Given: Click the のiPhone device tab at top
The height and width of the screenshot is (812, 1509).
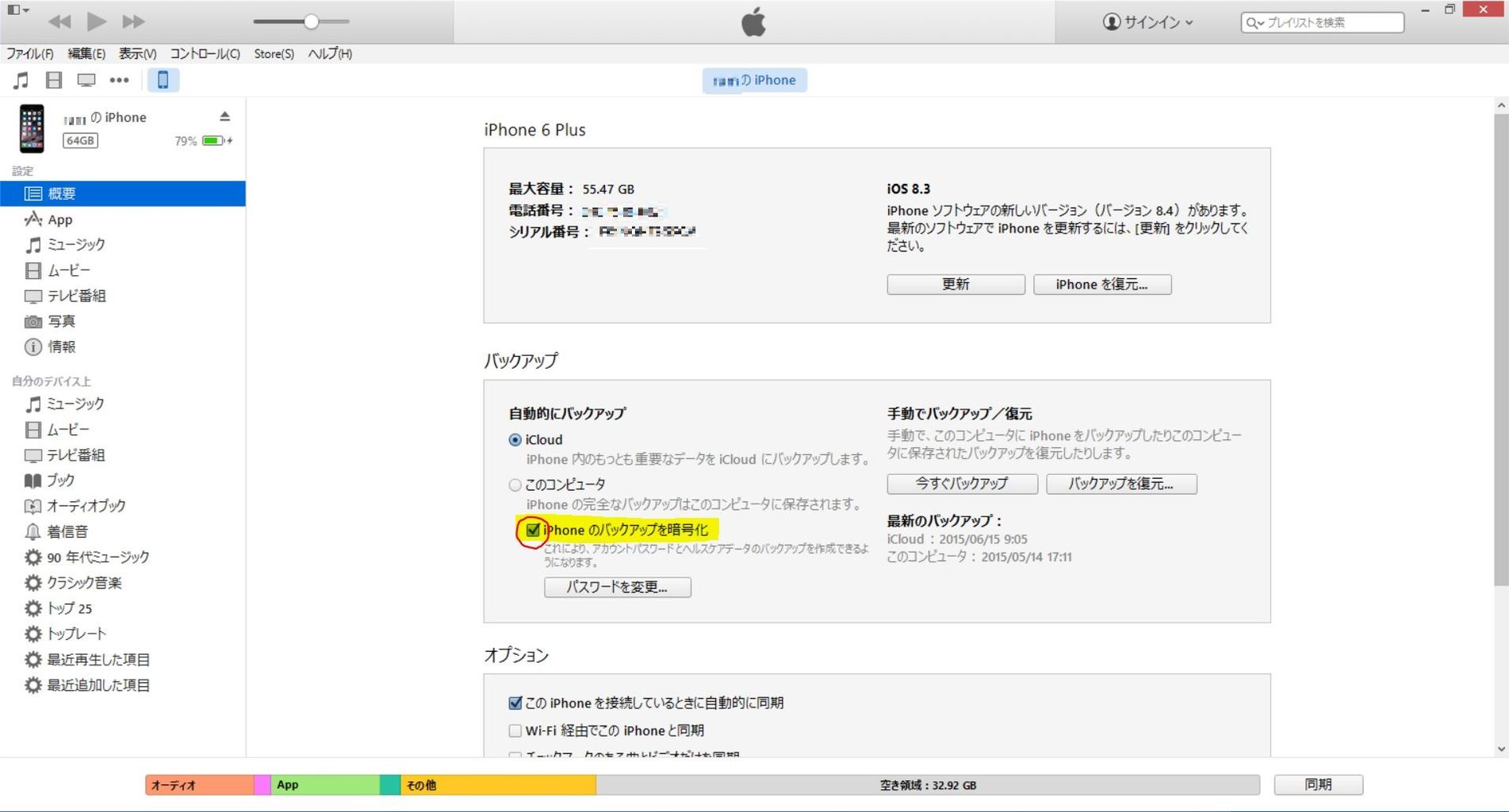Looking at the screenshot, I should 754,80.
